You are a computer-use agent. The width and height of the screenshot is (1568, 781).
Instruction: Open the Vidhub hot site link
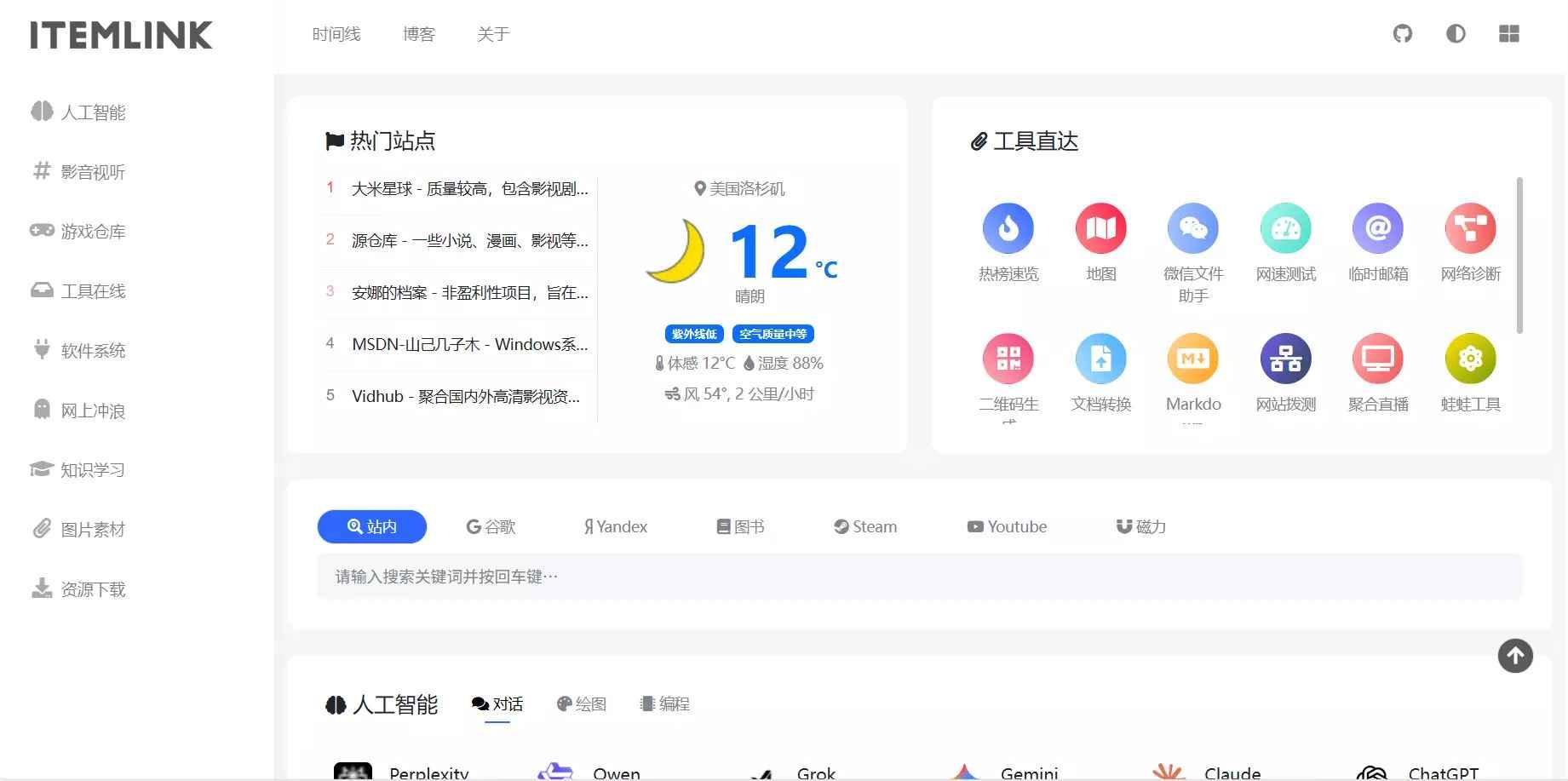tap(466, 395)
